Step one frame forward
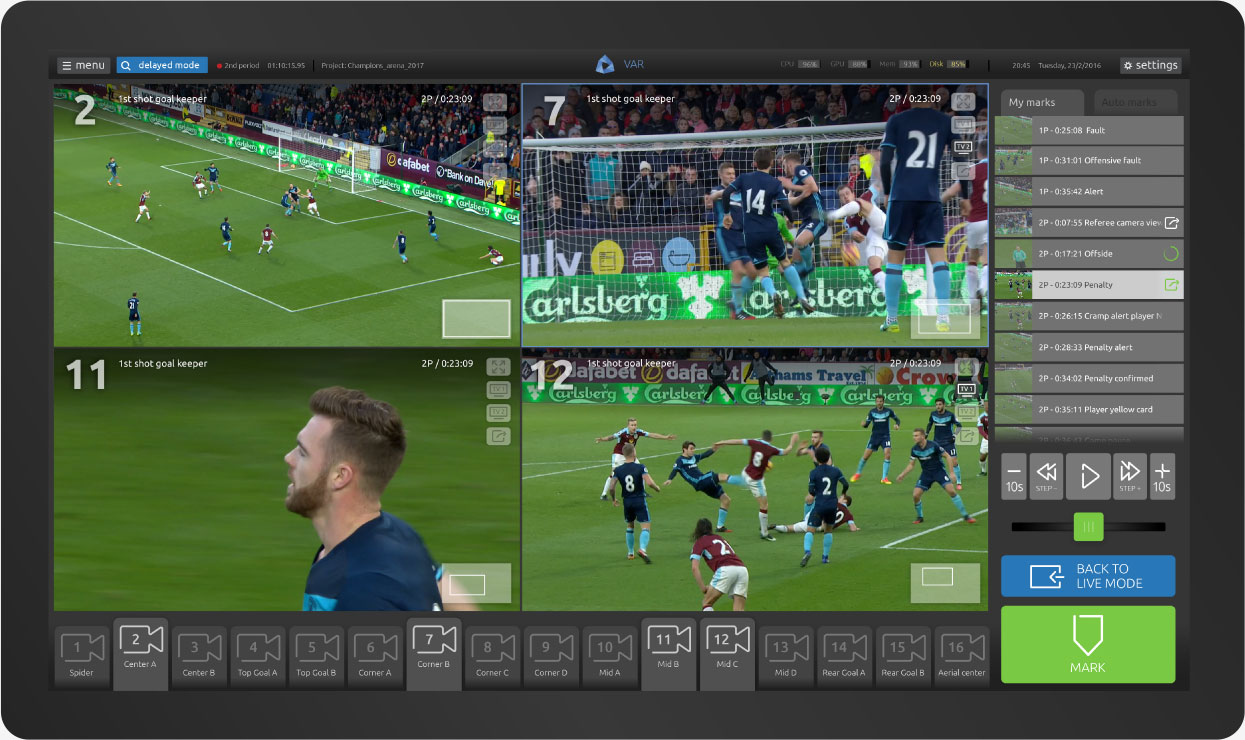The width and height of the screenshot is (1245, 740). [x=1130, y=476]
